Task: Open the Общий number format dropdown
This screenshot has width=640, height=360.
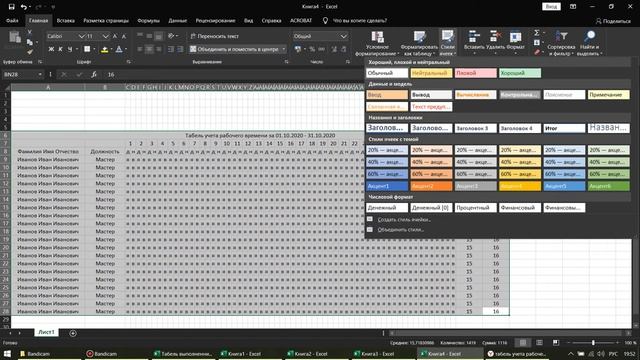Action: pyautogui.click(x=343, y=36)
